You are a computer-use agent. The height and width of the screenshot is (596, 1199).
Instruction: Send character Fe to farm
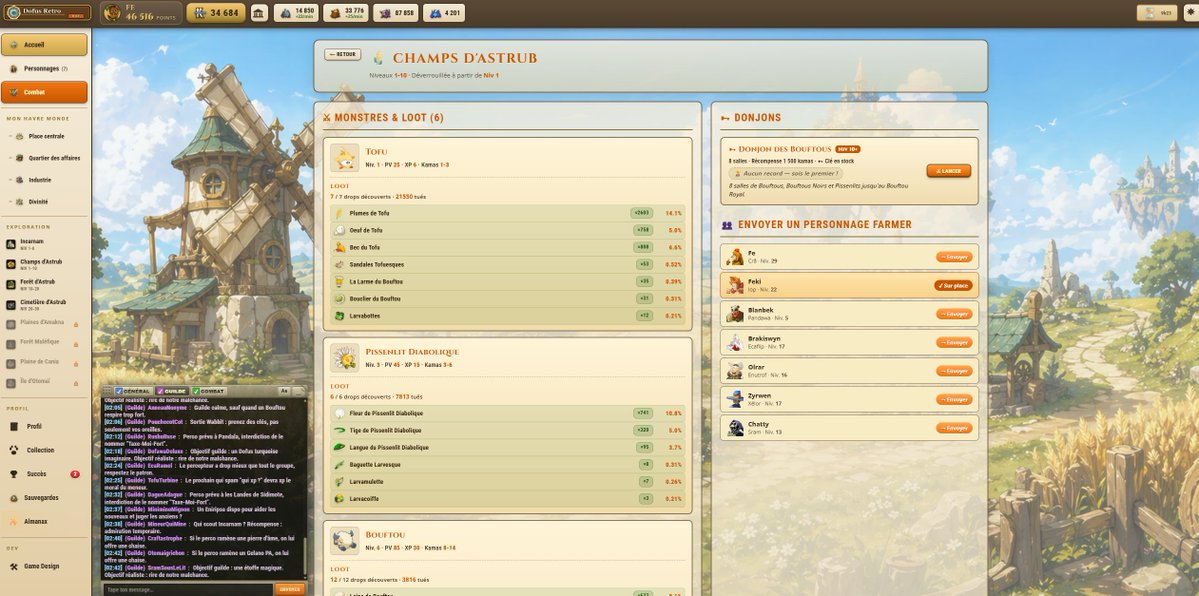coord(954,257)
